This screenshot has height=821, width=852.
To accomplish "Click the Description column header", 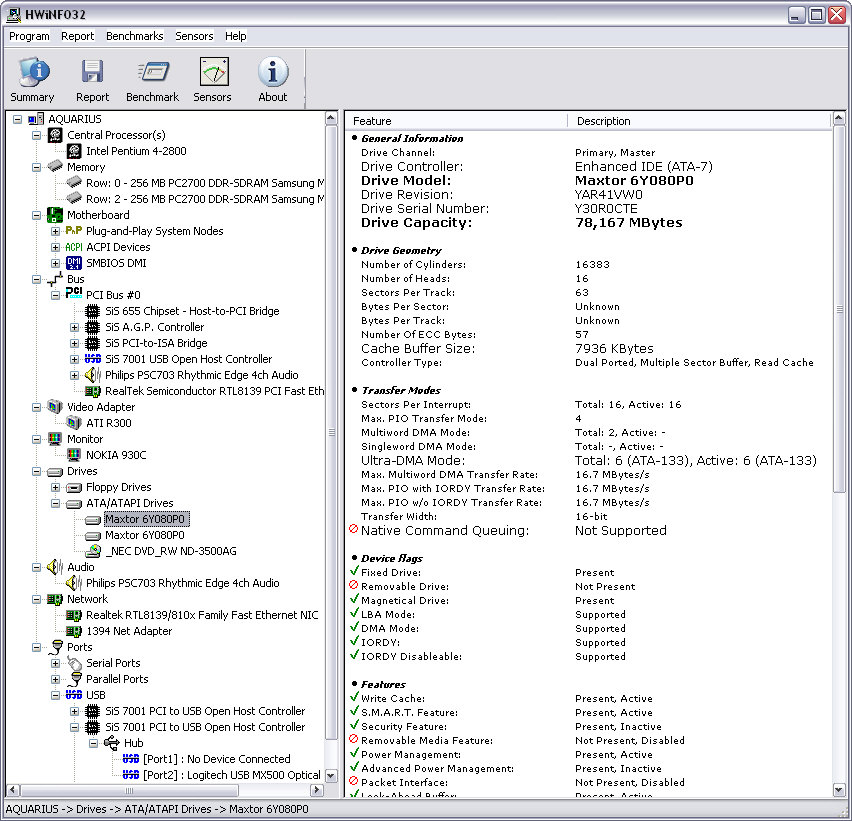I will click(699, 121).
